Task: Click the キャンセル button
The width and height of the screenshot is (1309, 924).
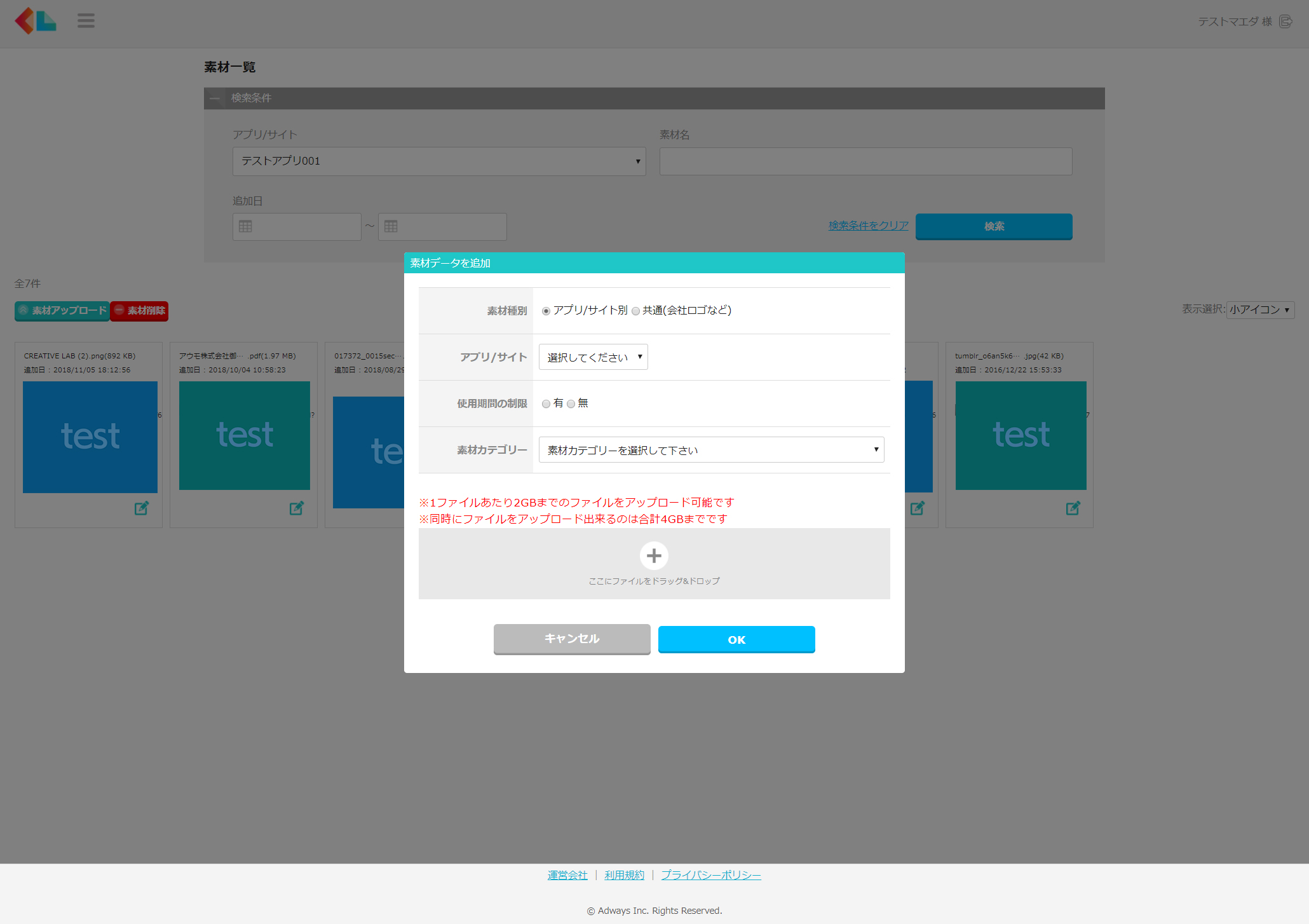Action: pos(571,639)
